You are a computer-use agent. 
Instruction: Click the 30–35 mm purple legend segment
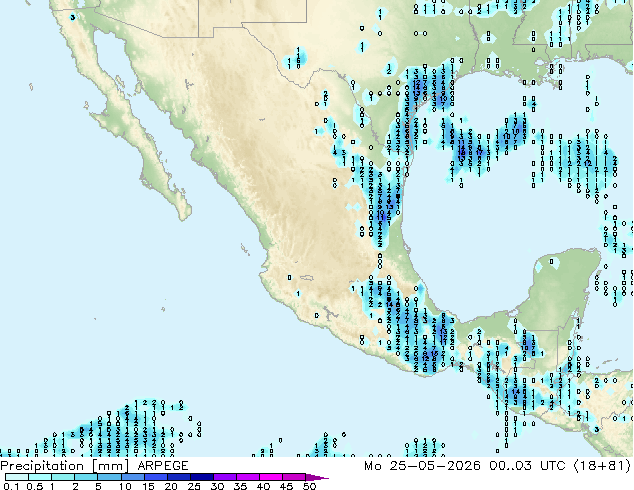pyautogui.click(x=225, y=477)
